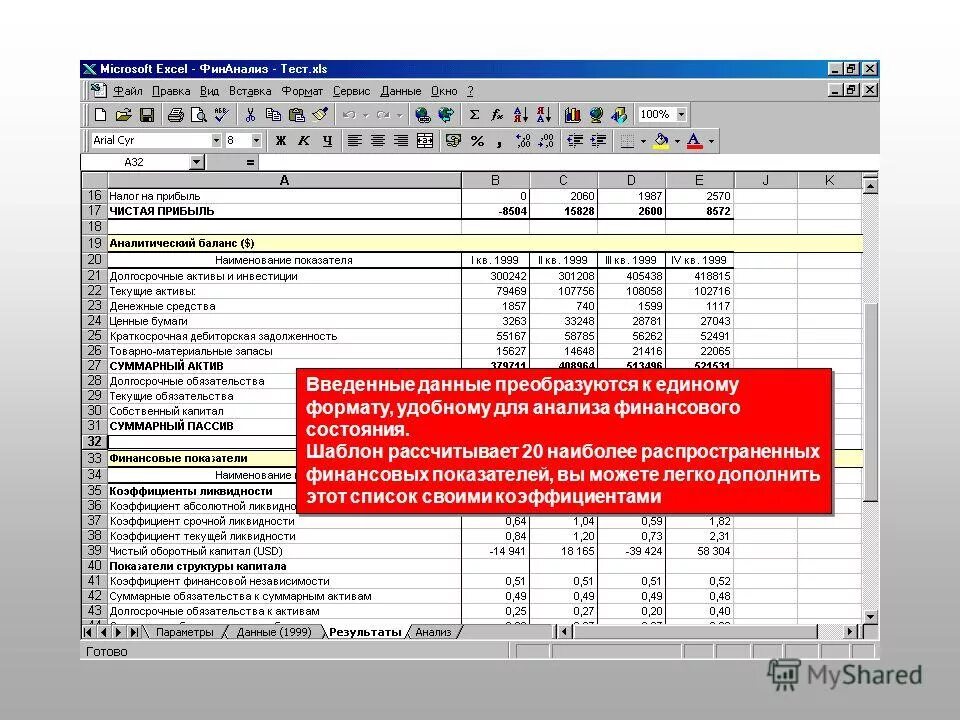Expand the redo history arrow
Viewport: 960px width, 720px height.
400,115
